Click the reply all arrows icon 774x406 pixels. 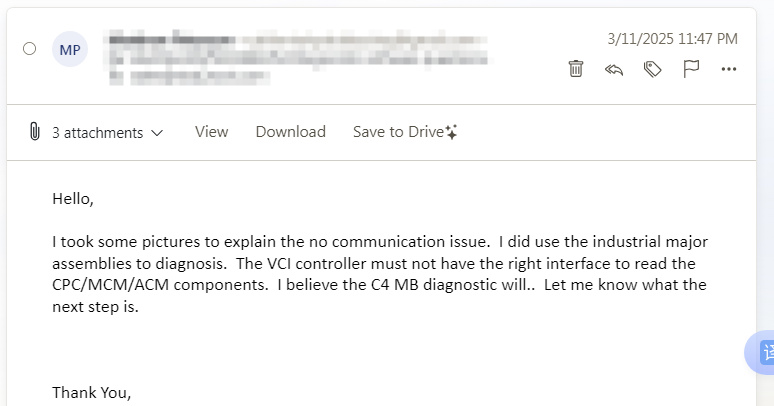coord(614,70)
